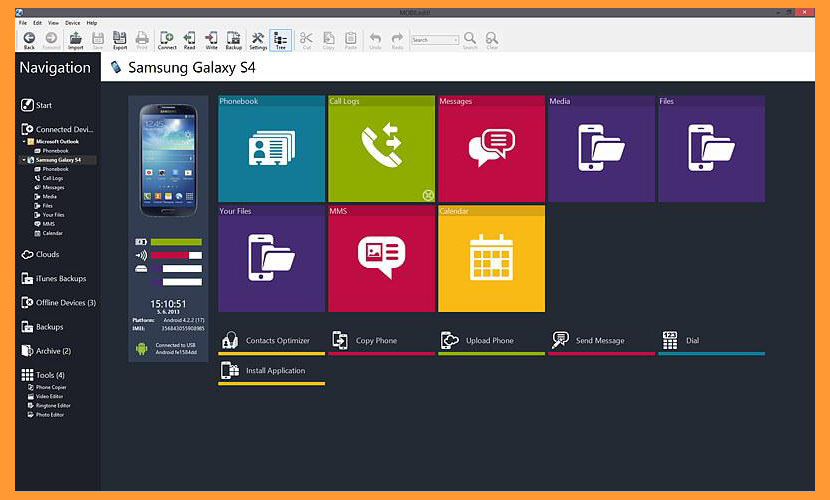Screen dimensions: 830x500
Task: Click Install Application
Action: [x=272, y=371]
